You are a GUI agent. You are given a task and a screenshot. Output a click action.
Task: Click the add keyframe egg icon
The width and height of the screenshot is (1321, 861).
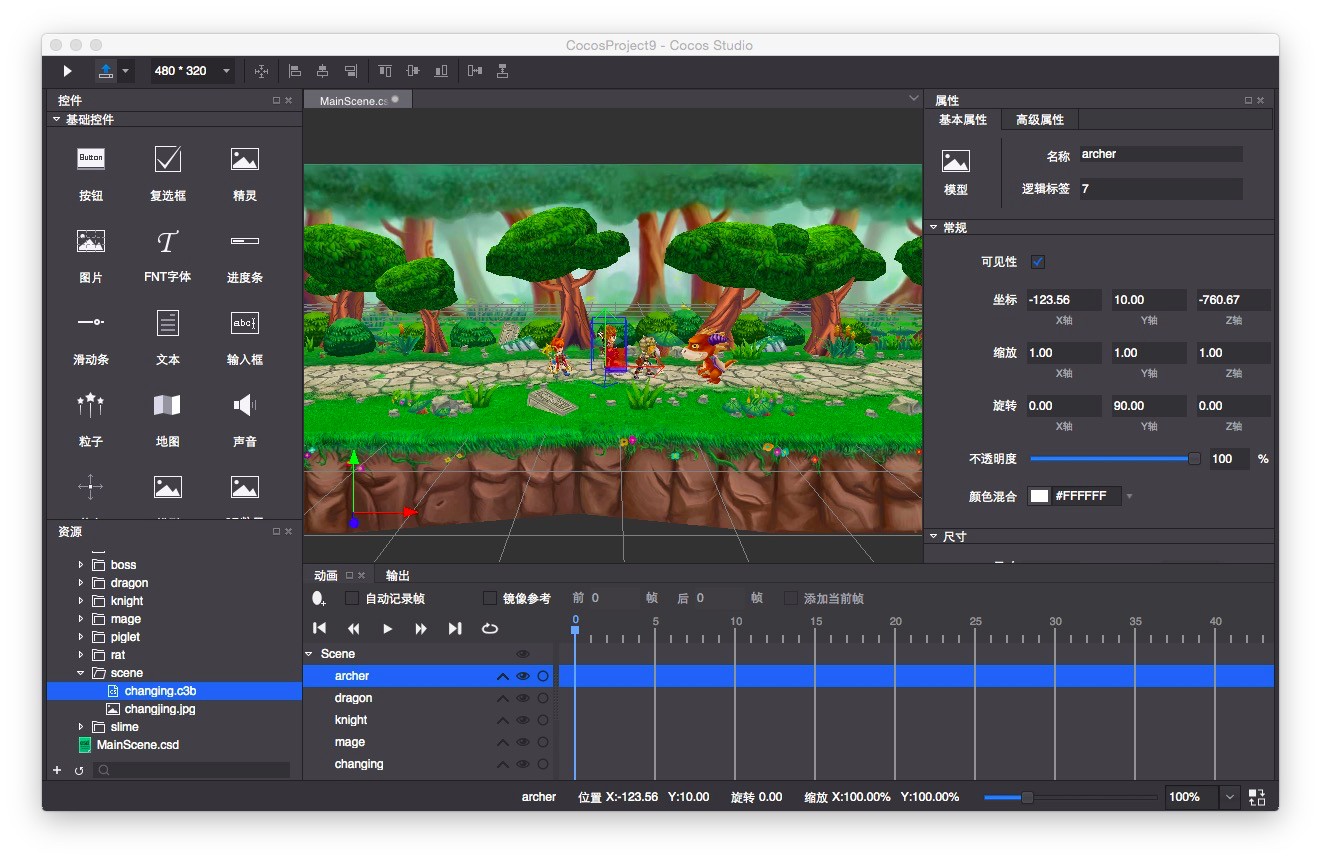point(319,598)
